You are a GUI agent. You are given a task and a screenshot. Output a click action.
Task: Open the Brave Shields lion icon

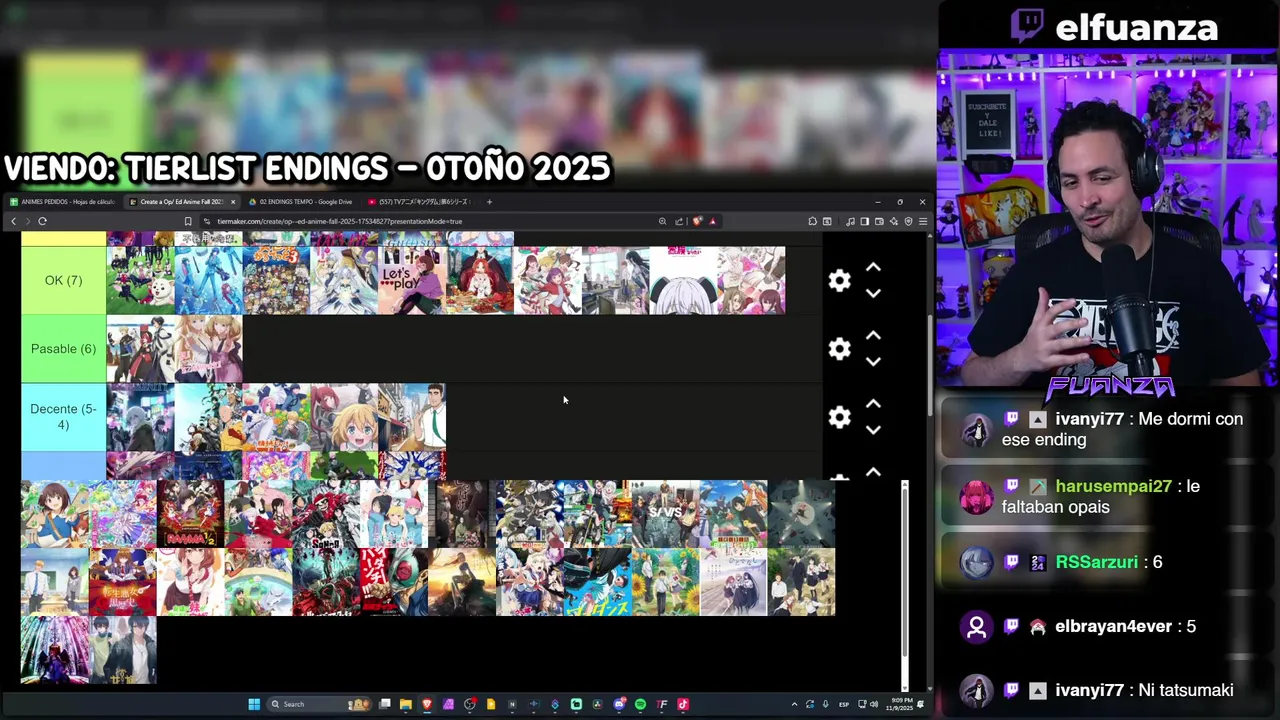(x=697, y=221)
